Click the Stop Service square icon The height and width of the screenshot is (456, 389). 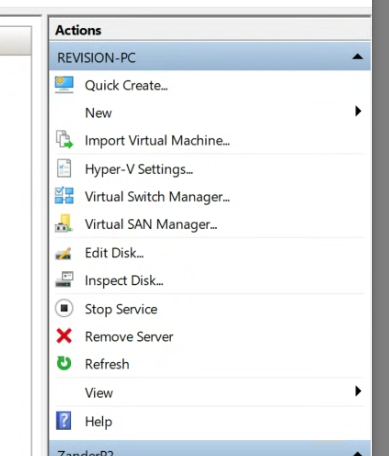(64, 308)
